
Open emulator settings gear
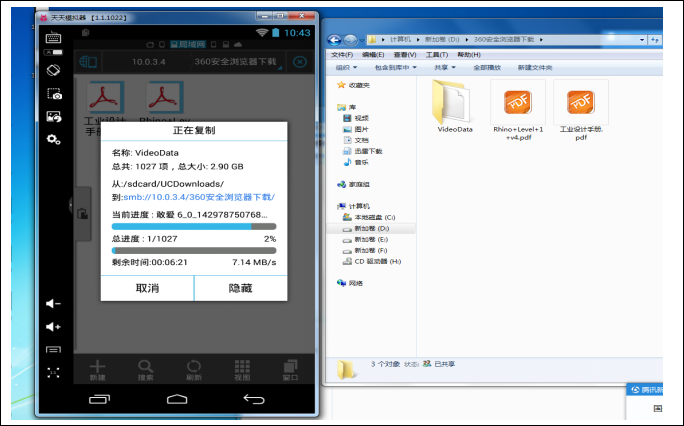pos(54,140)
